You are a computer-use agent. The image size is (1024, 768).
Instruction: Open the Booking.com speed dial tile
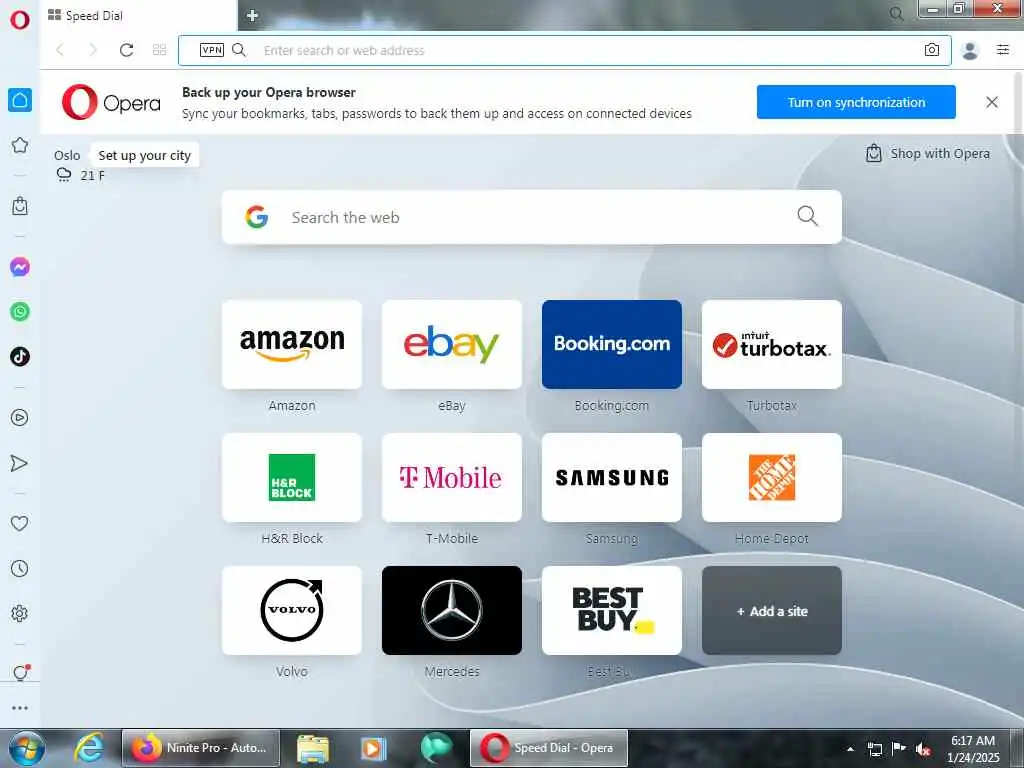612,344
